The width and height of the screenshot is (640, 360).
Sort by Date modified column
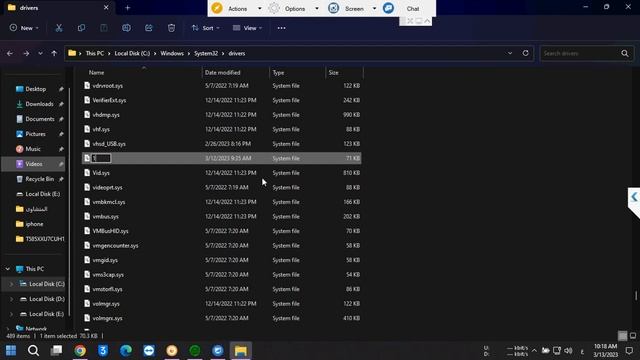(x=222, y=73)
